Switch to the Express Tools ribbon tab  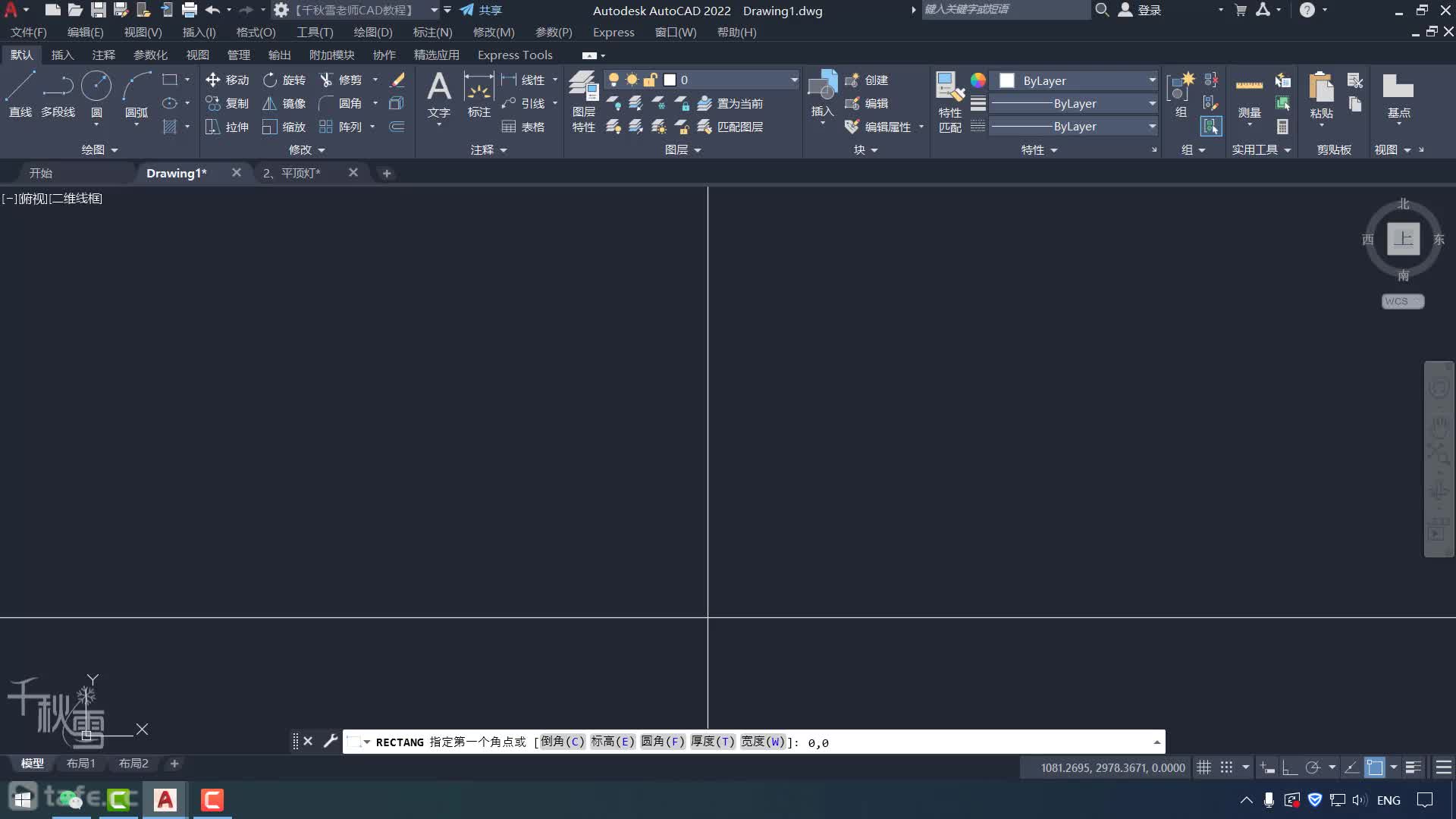click(x=515, y=55)
